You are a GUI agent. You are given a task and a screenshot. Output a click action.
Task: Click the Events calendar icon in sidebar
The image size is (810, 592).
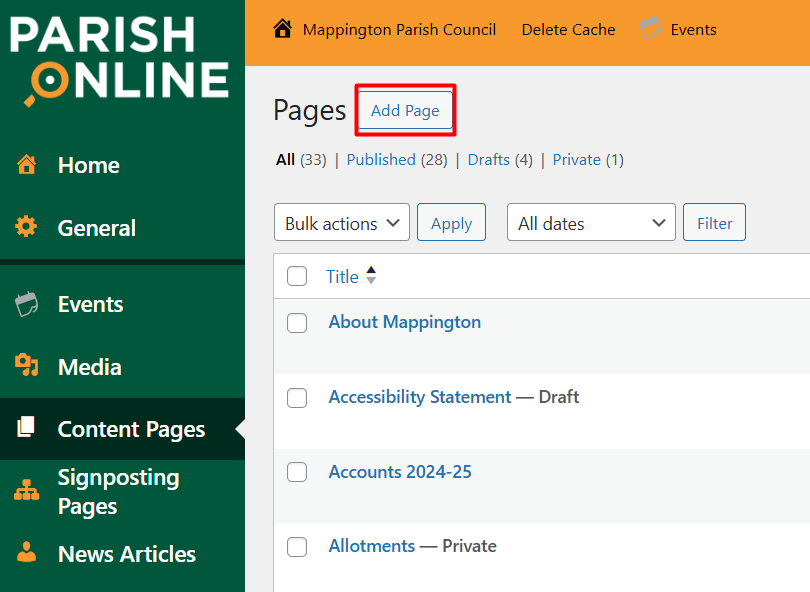(27, 304)
